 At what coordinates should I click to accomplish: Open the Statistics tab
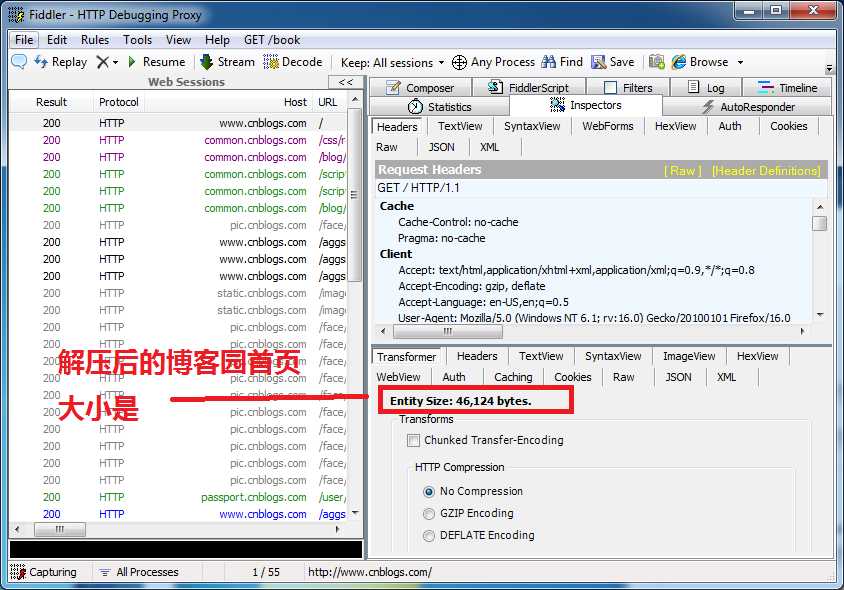[439, 107]
